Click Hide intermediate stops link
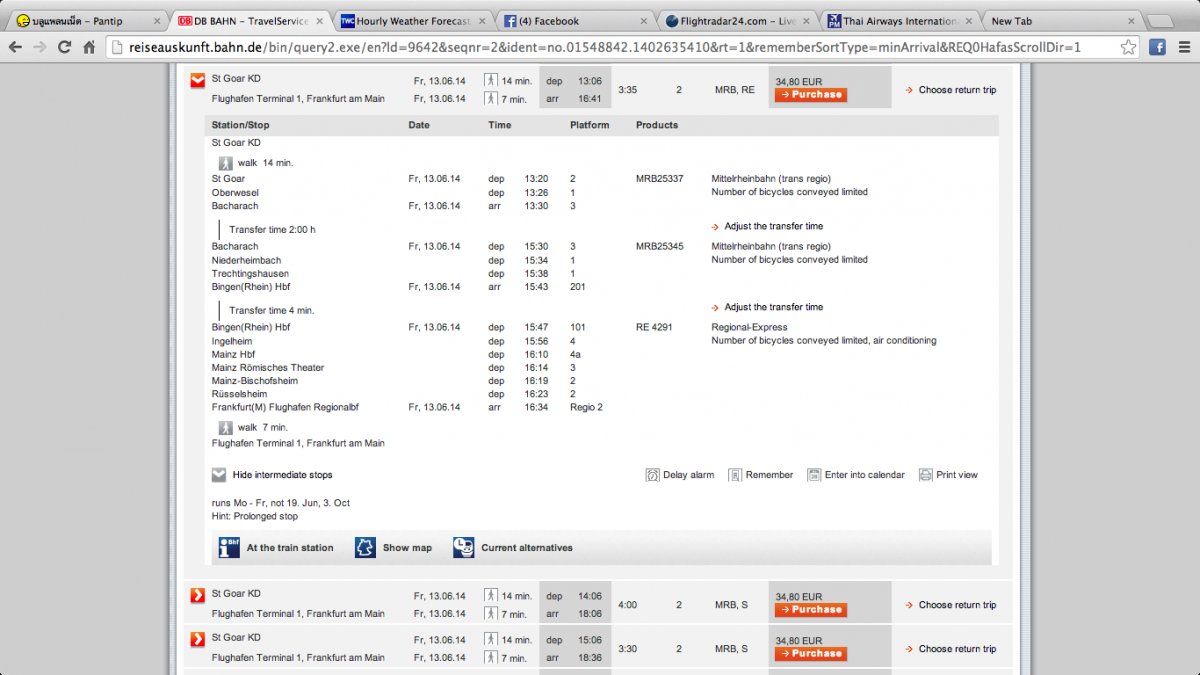The image size is (1200, 675). coord(282,475)
